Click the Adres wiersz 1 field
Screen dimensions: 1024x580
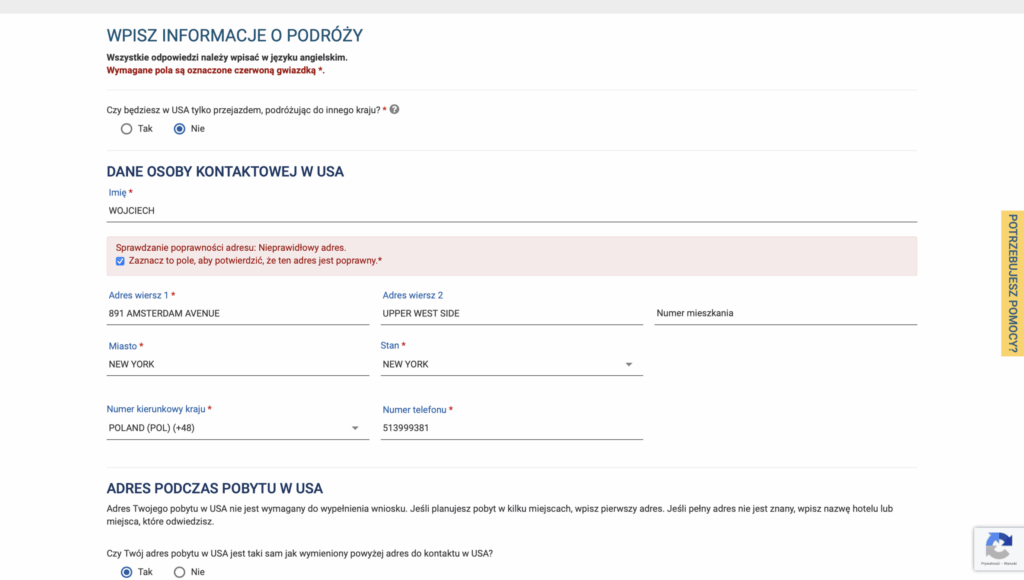click(238, 313)
